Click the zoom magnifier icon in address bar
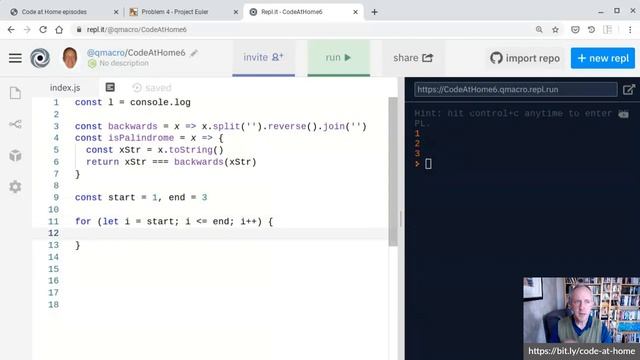The height and width of the screenshot is (360, 640). pos(539,29)
